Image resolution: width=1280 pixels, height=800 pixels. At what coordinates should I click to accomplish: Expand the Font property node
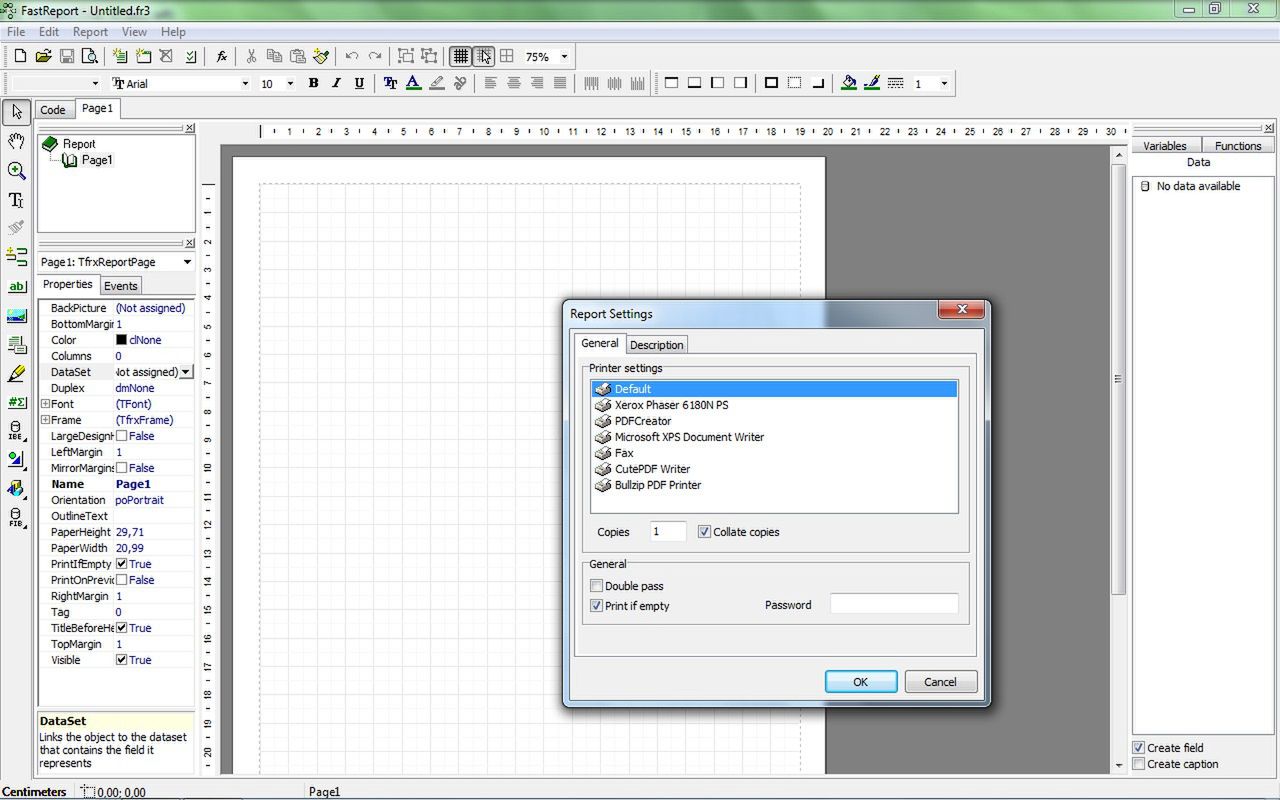point(45,404)
